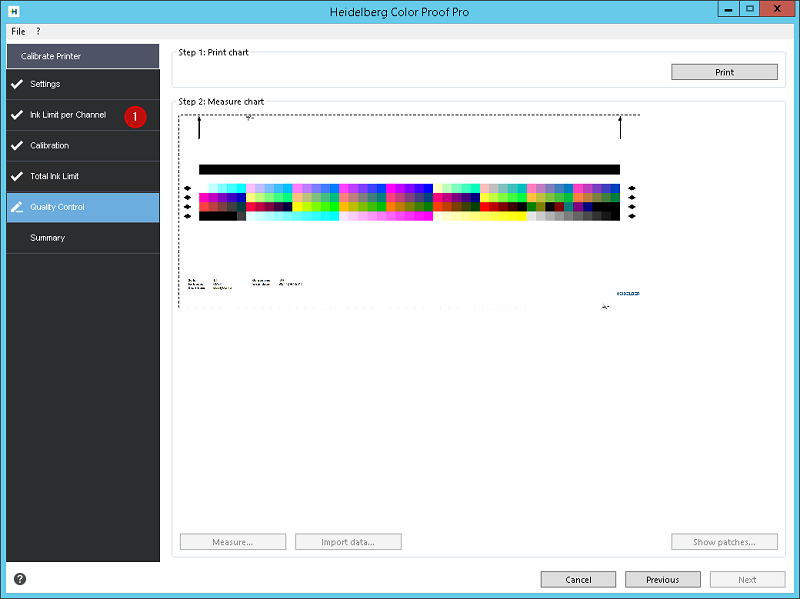
Task: Click the checkmark icon beside Total Ink Limit
Action: (x=17, y=176)
